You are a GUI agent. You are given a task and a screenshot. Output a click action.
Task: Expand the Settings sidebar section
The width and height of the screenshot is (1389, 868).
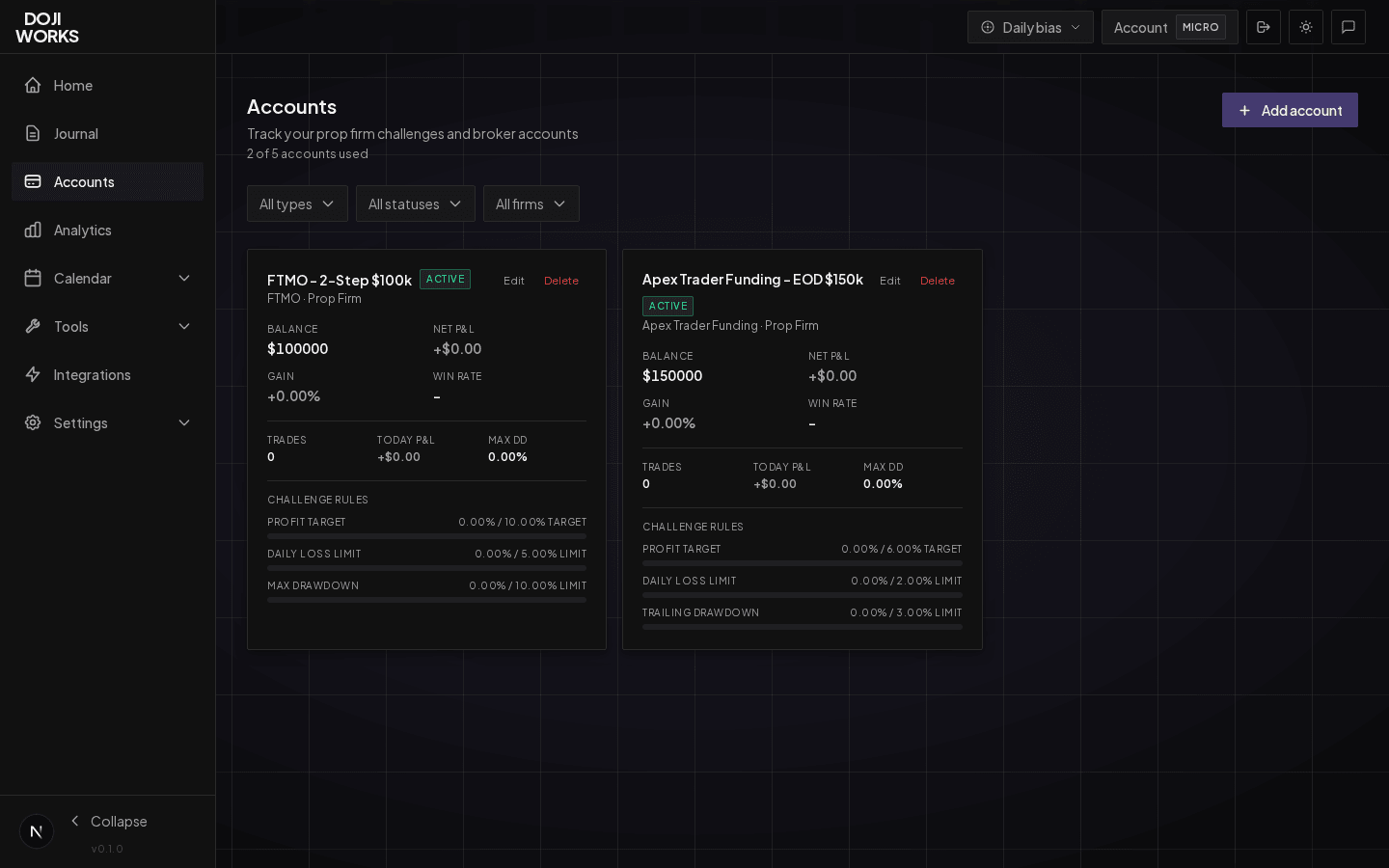[x=183, y=423]
